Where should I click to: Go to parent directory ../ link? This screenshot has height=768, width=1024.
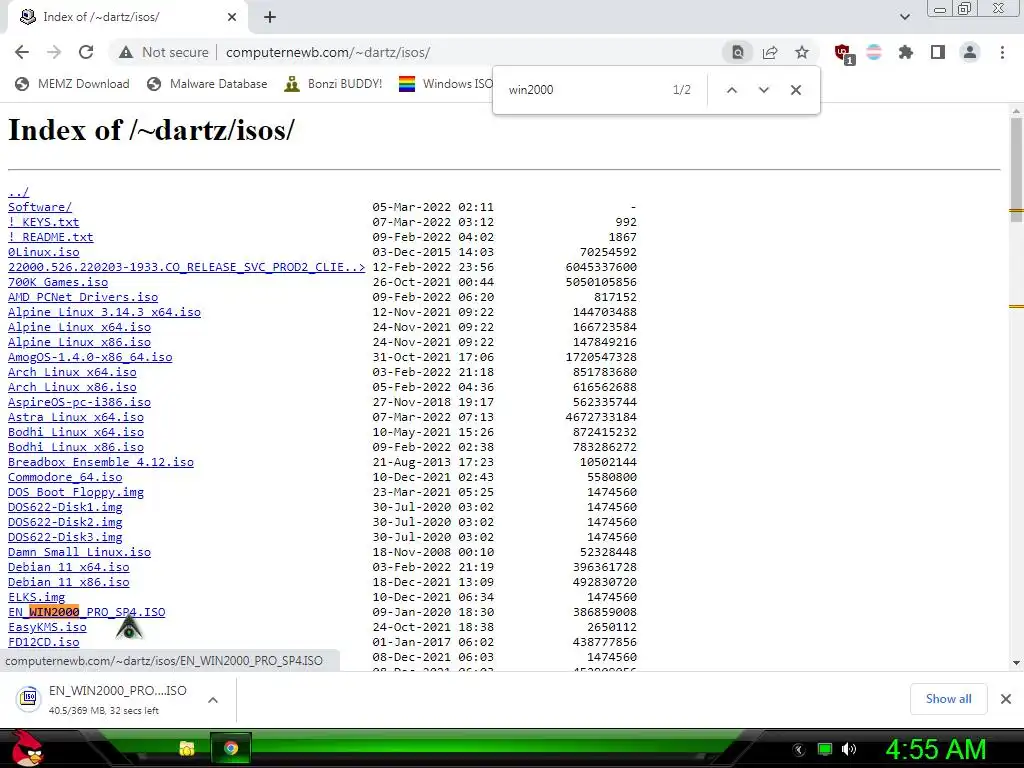[x=18, y=192]
